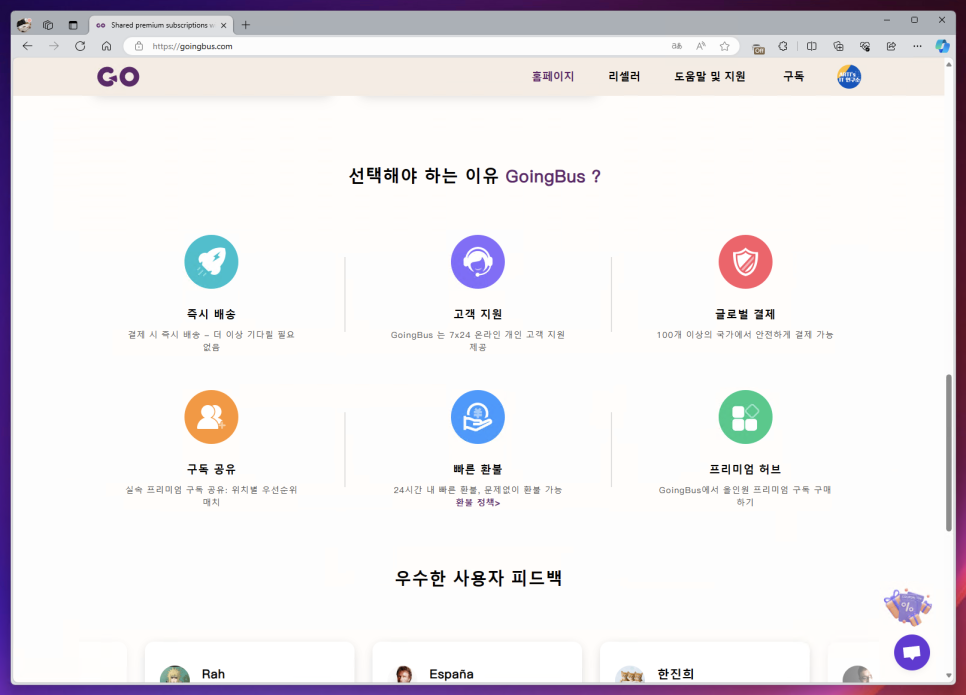966x695 pixels.
Task: Go to browser home page icon
Action: (x=107, y=46)
